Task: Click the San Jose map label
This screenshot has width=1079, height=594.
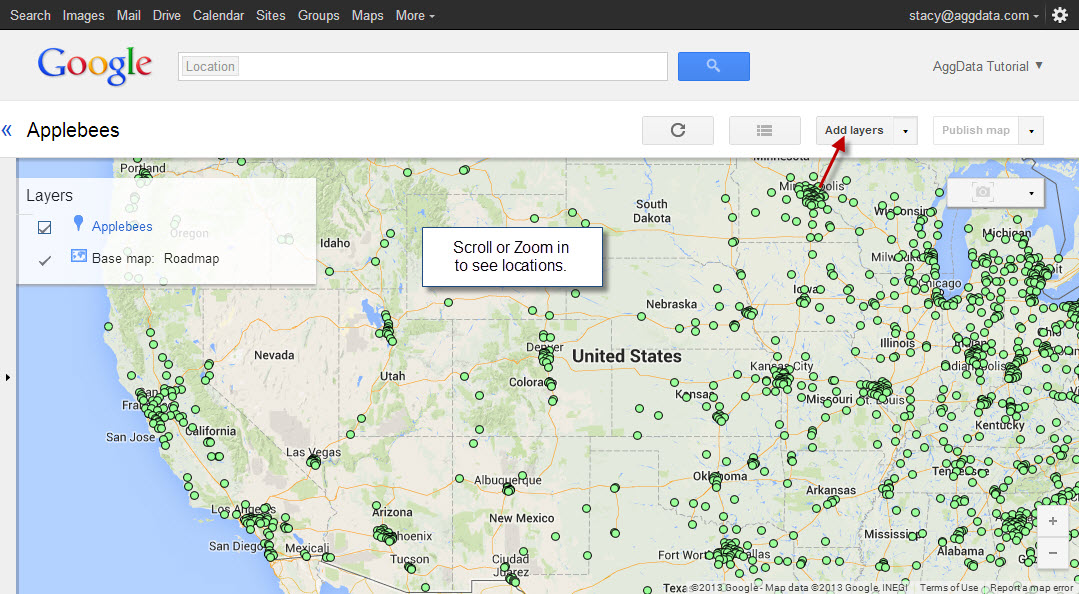Action: point(130,437)
